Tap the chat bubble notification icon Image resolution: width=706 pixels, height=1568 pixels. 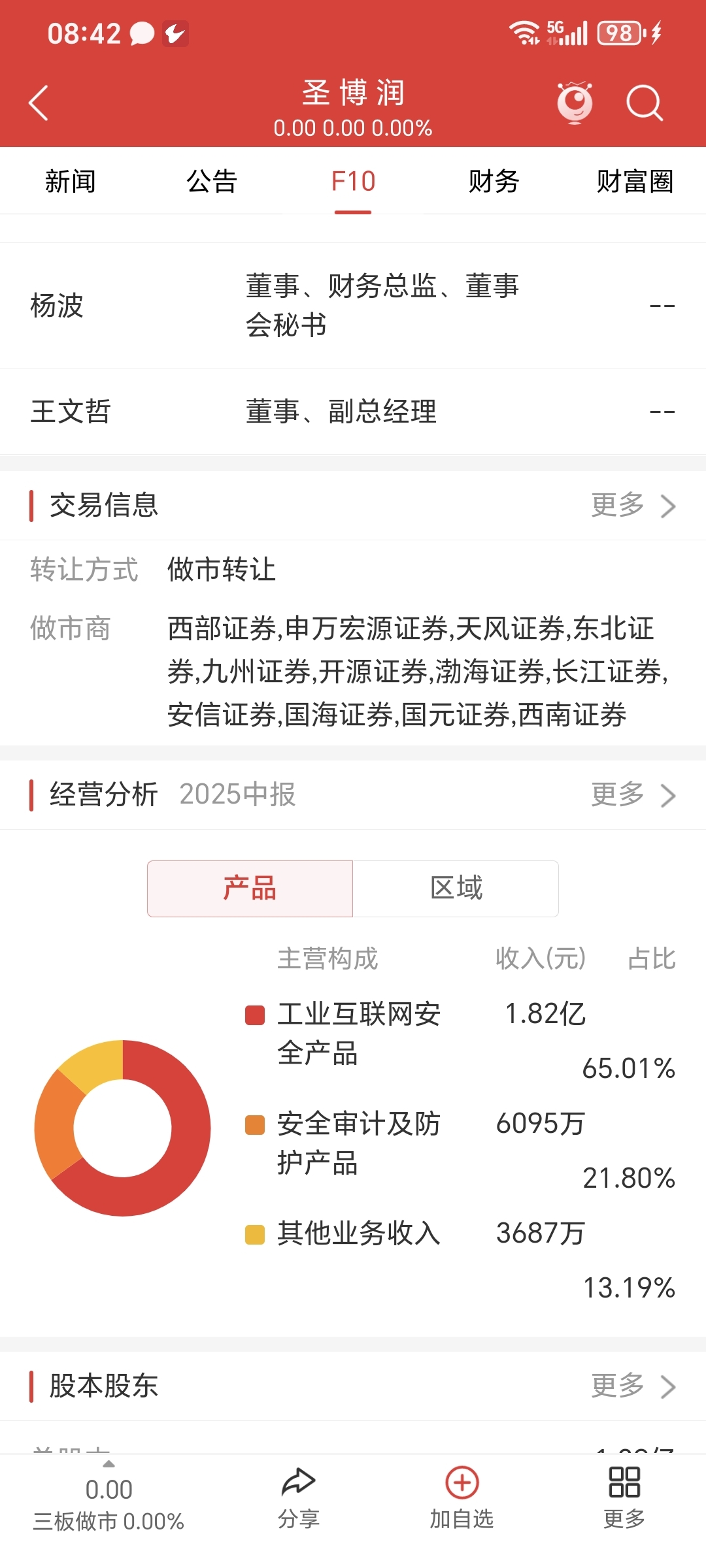[142, 33]
